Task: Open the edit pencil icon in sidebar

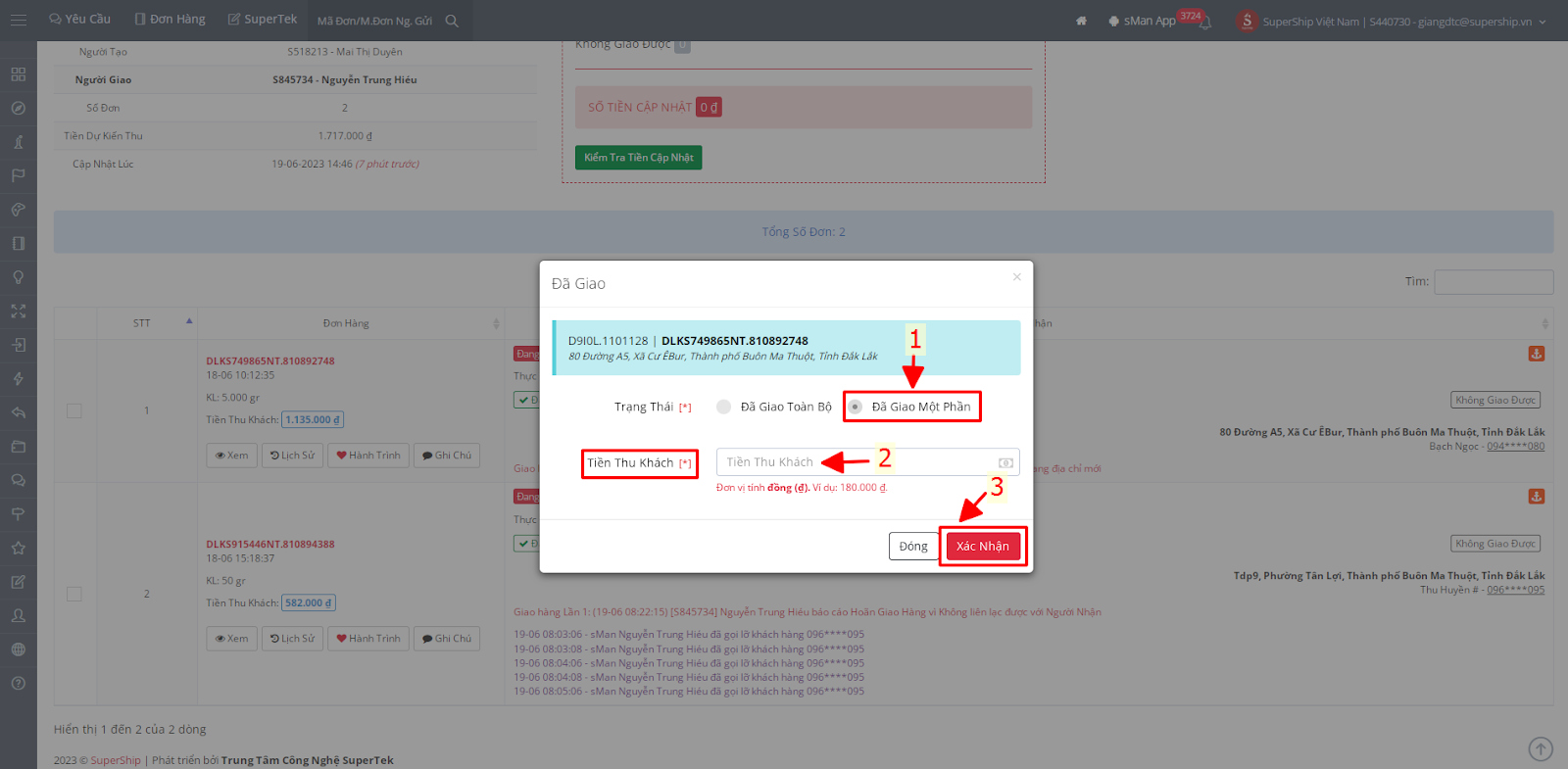Action: pos(18,582)
